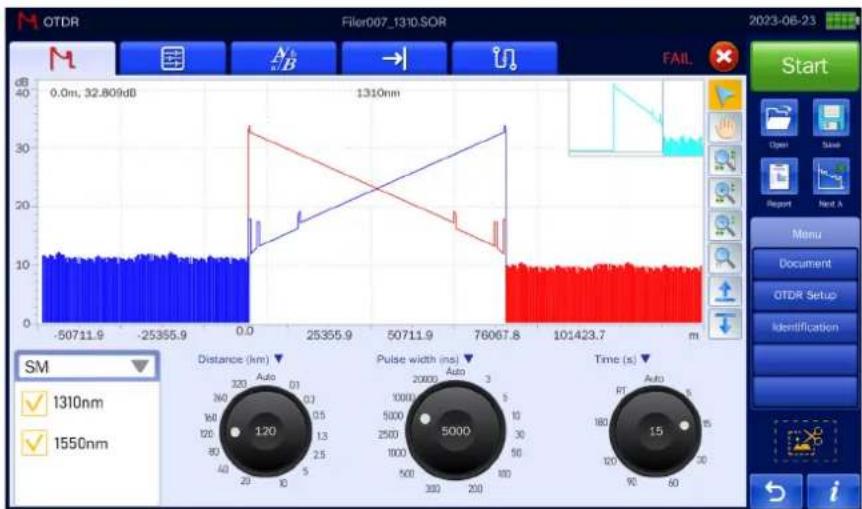
Task: Click the battery indicator icon
Action: pyautogui.click(x=841, y=21)
